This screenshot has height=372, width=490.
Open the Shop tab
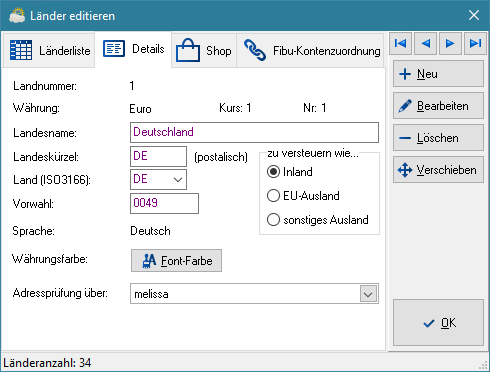click(204, 51)
